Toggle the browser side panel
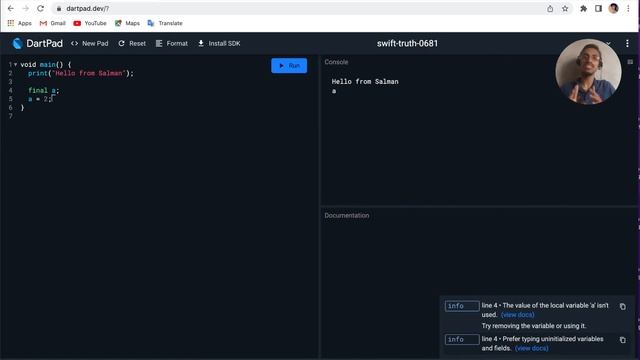640x360 pixels. click(x=598, y=9)
